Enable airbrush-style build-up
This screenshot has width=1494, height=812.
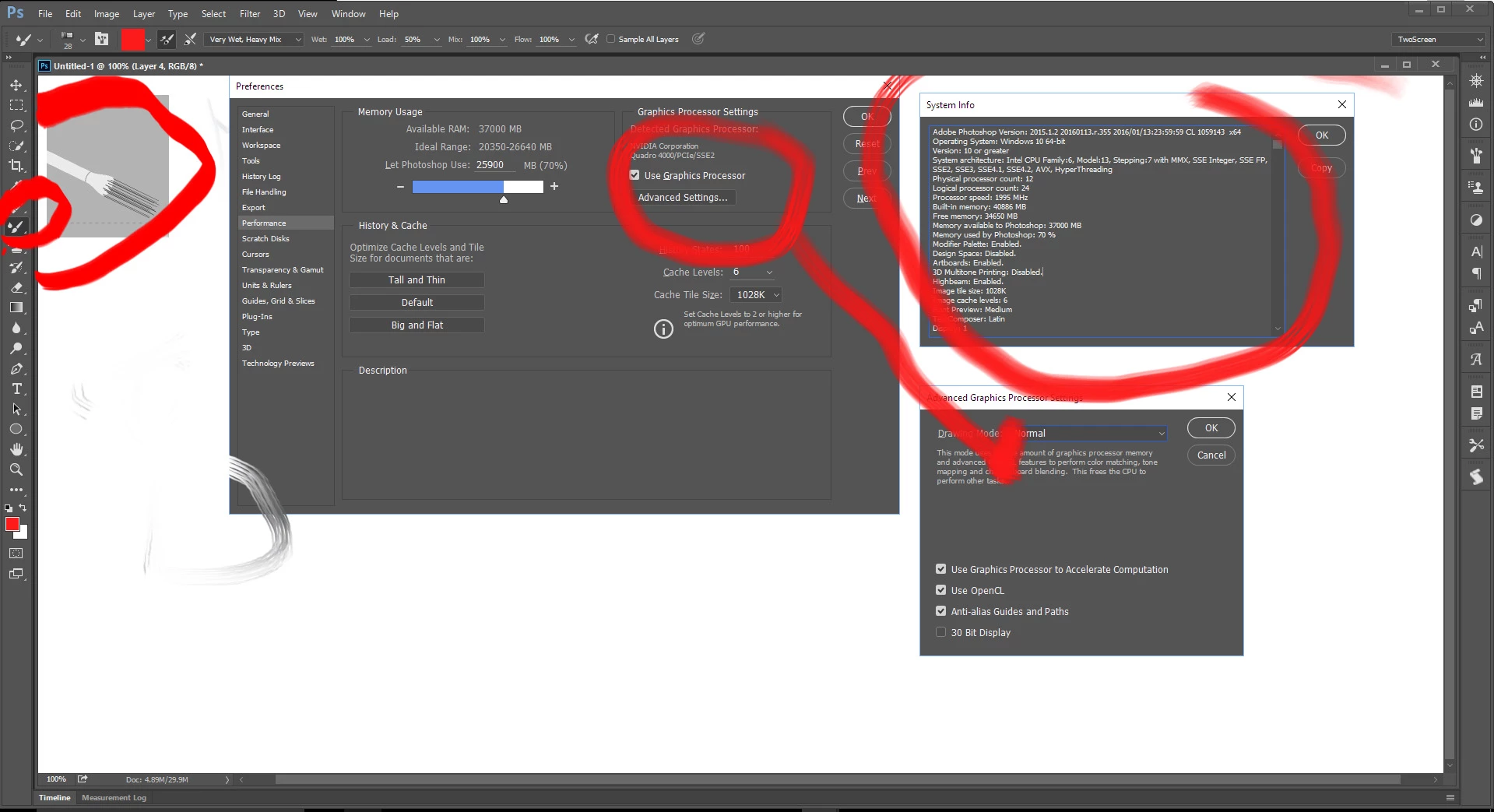(x=592, y=39)
